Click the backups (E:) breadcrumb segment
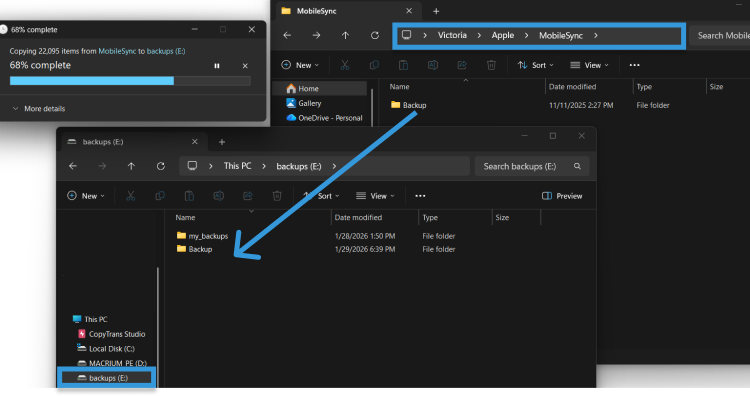 point(299,166)
